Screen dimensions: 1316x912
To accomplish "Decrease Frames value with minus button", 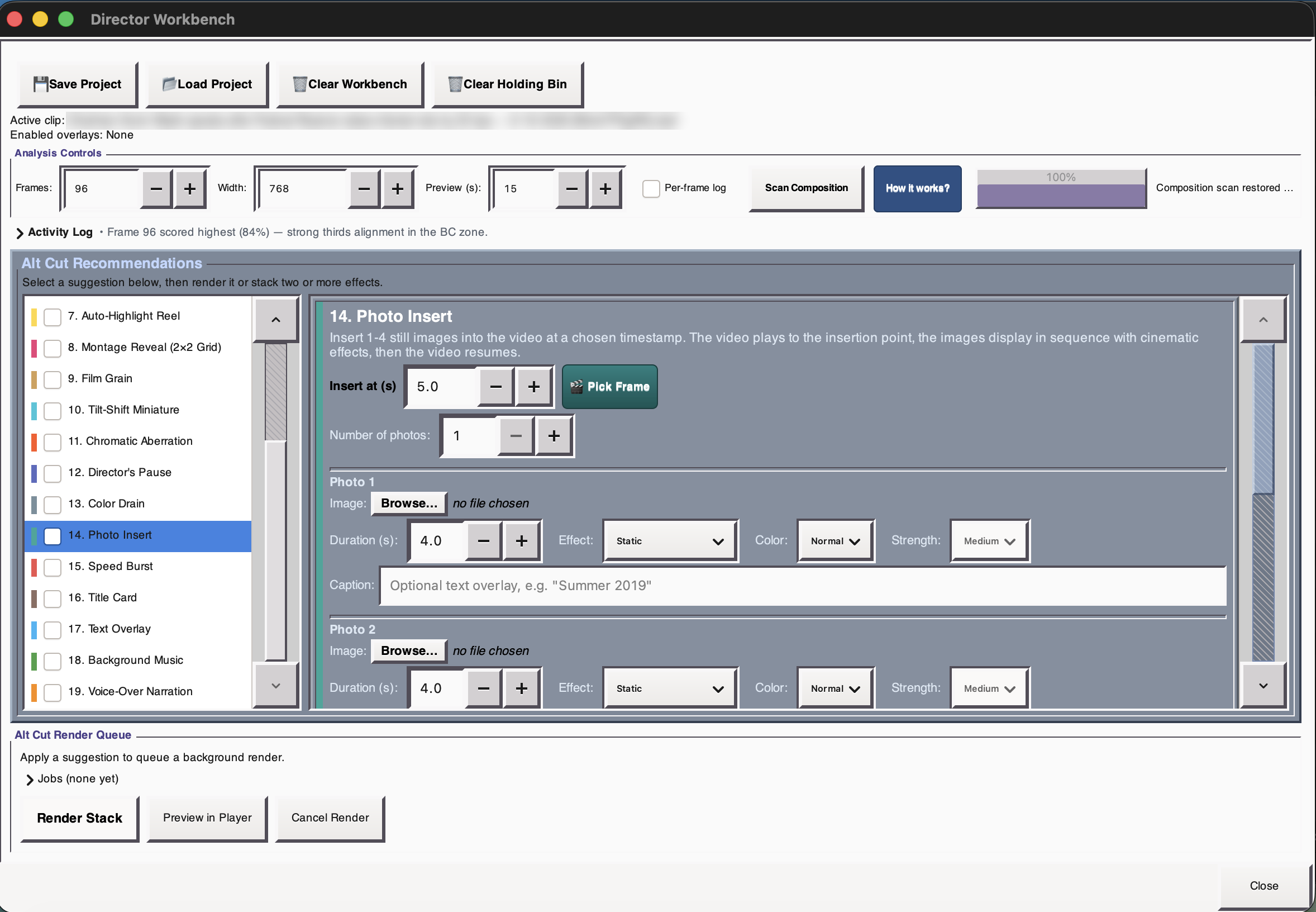I will [156, 188].
